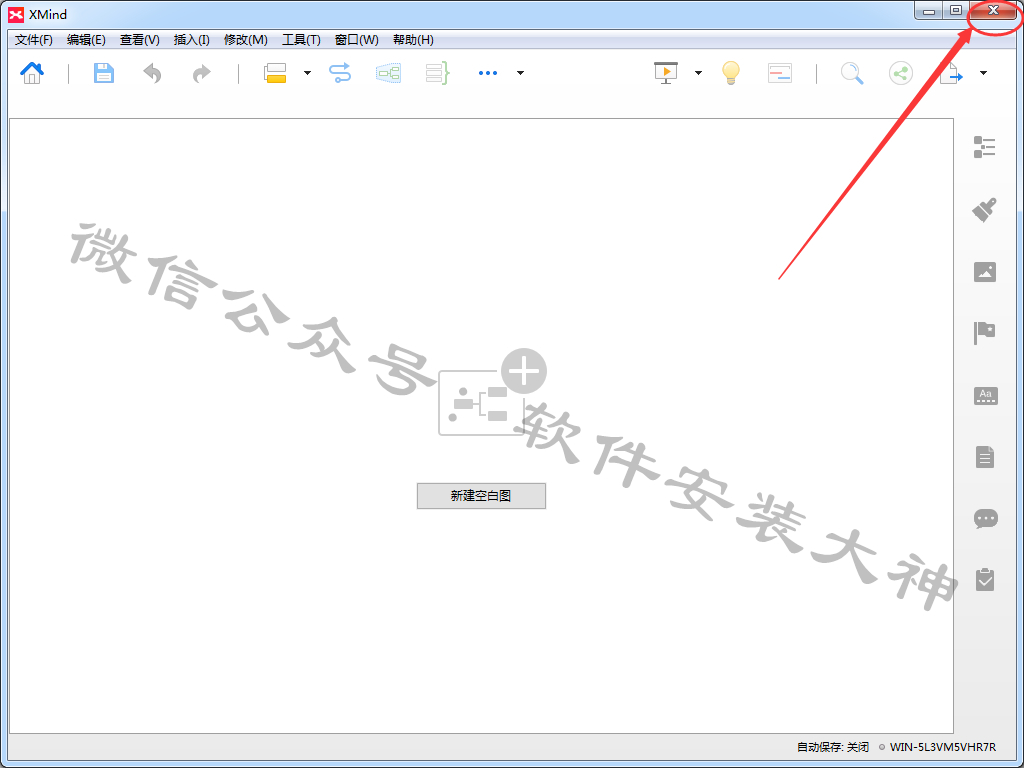Start presentation mode icon
This screenshot has height=768, width=1024.
[666, 72]
